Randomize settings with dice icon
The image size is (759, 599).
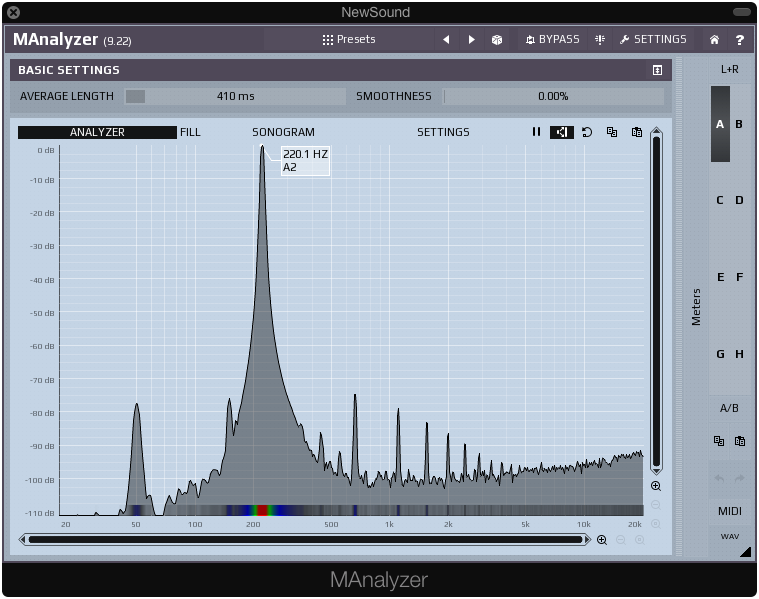(497, 40)
